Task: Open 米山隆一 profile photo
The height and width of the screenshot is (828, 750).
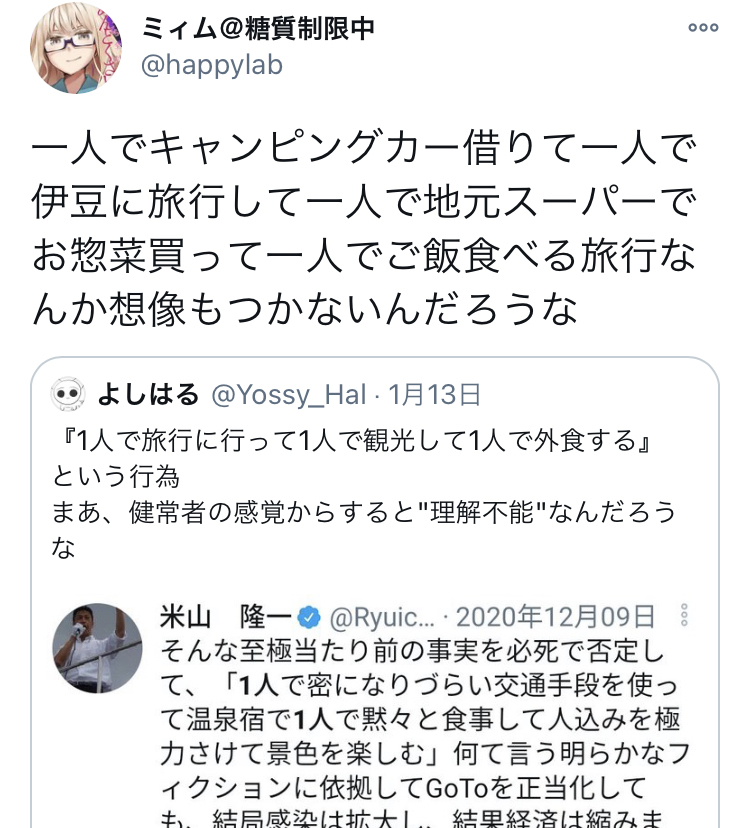Action: tap(97, 648)
